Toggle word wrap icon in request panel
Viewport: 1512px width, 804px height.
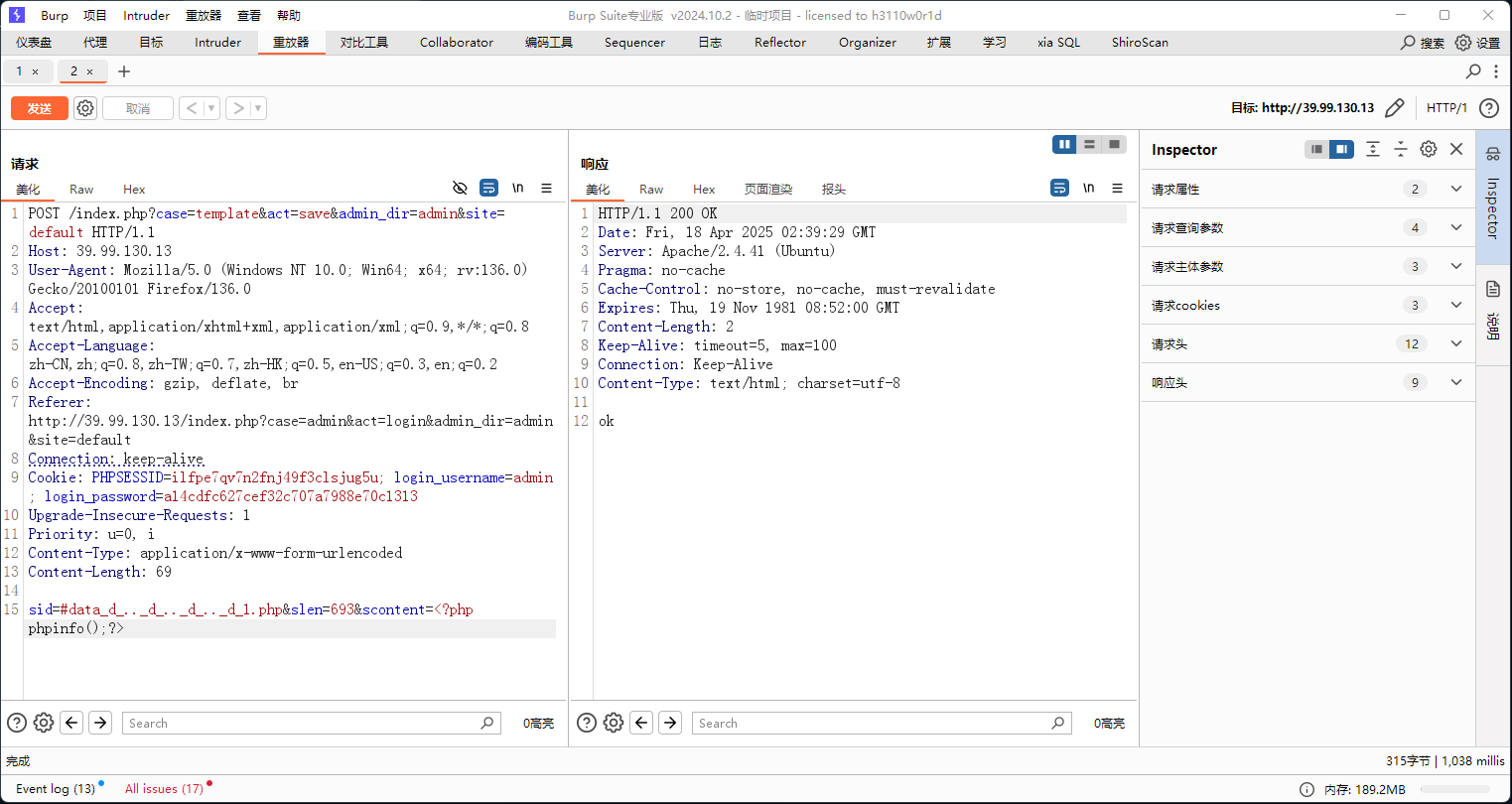(488, 188)
